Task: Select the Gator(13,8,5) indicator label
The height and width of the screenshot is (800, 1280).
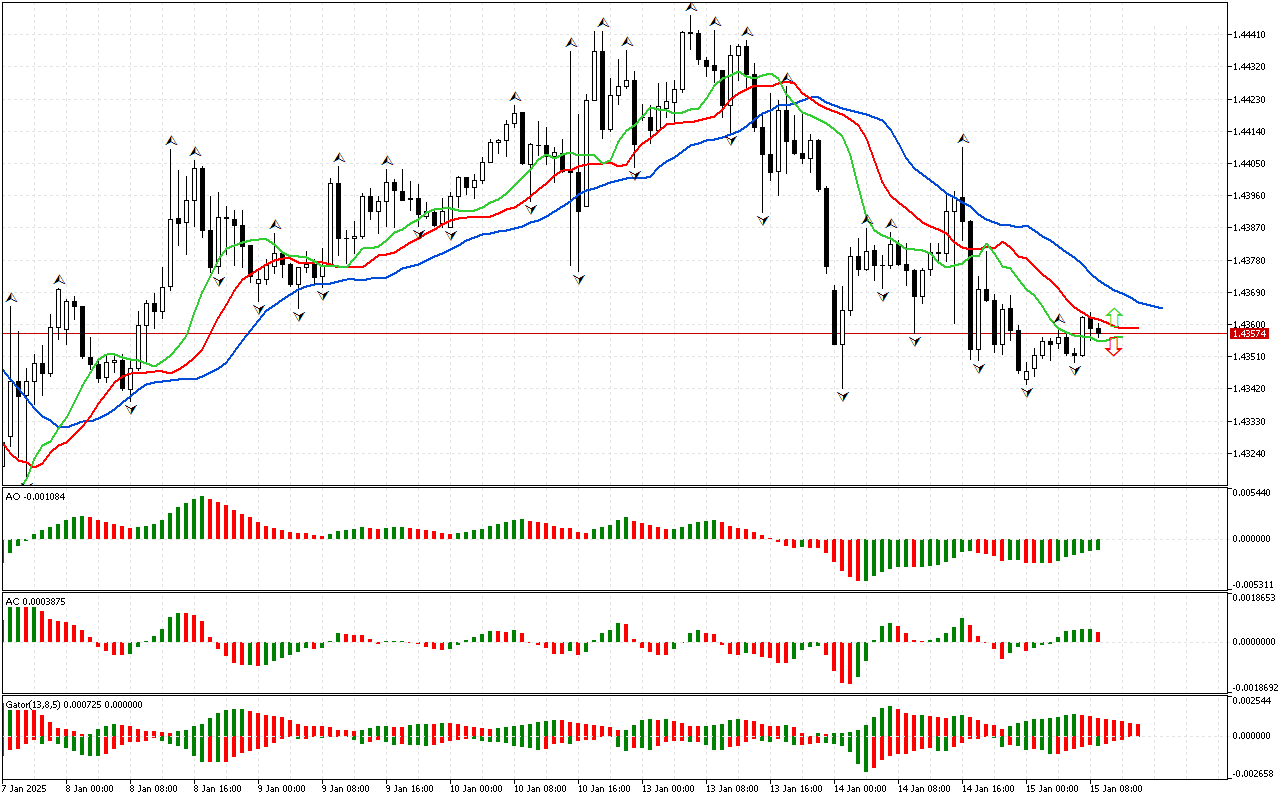Action: click(74, 704)
